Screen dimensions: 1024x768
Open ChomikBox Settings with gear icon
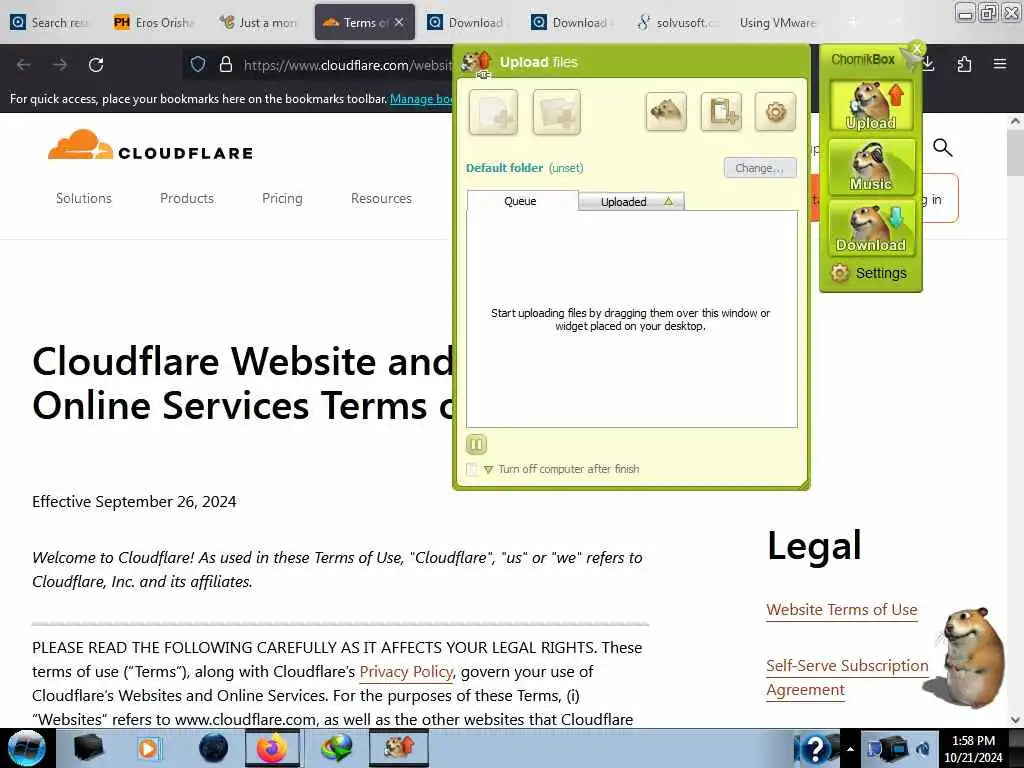(869, 273)
